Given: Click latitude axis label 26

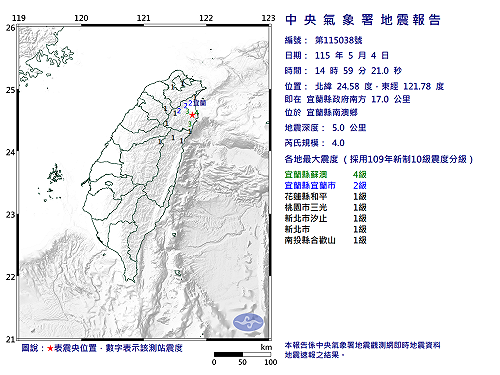Looking at the screenshot, I should (10, 28).
